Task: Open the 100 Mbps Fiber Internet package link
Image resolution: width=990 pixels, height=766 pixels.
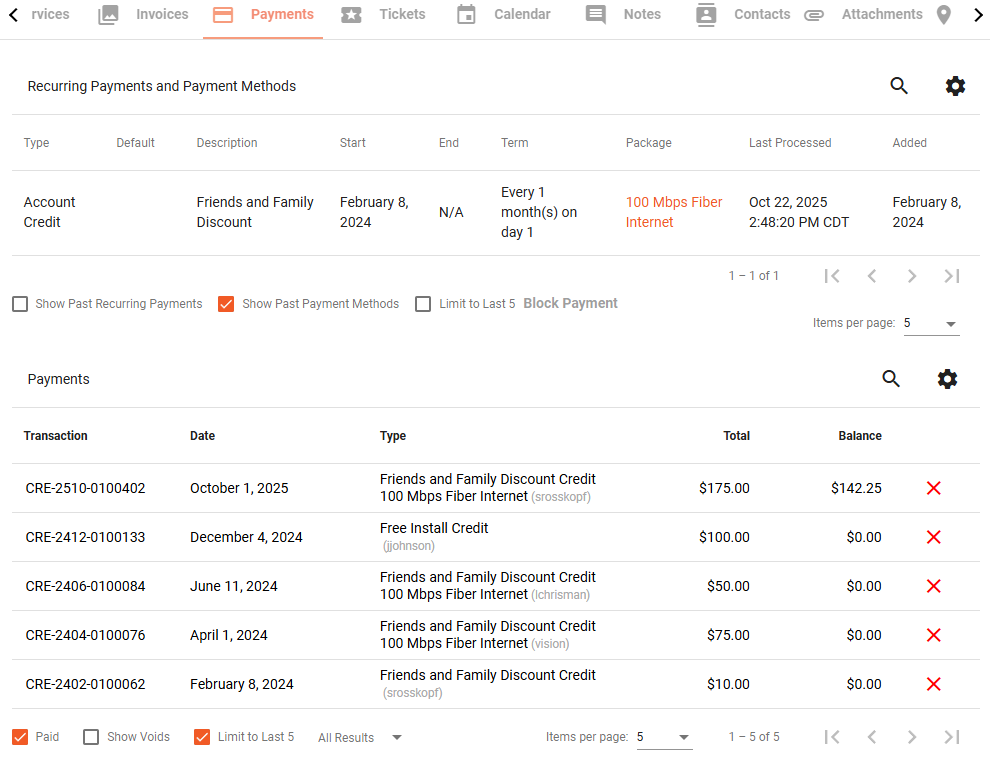Action: point(674,212)
